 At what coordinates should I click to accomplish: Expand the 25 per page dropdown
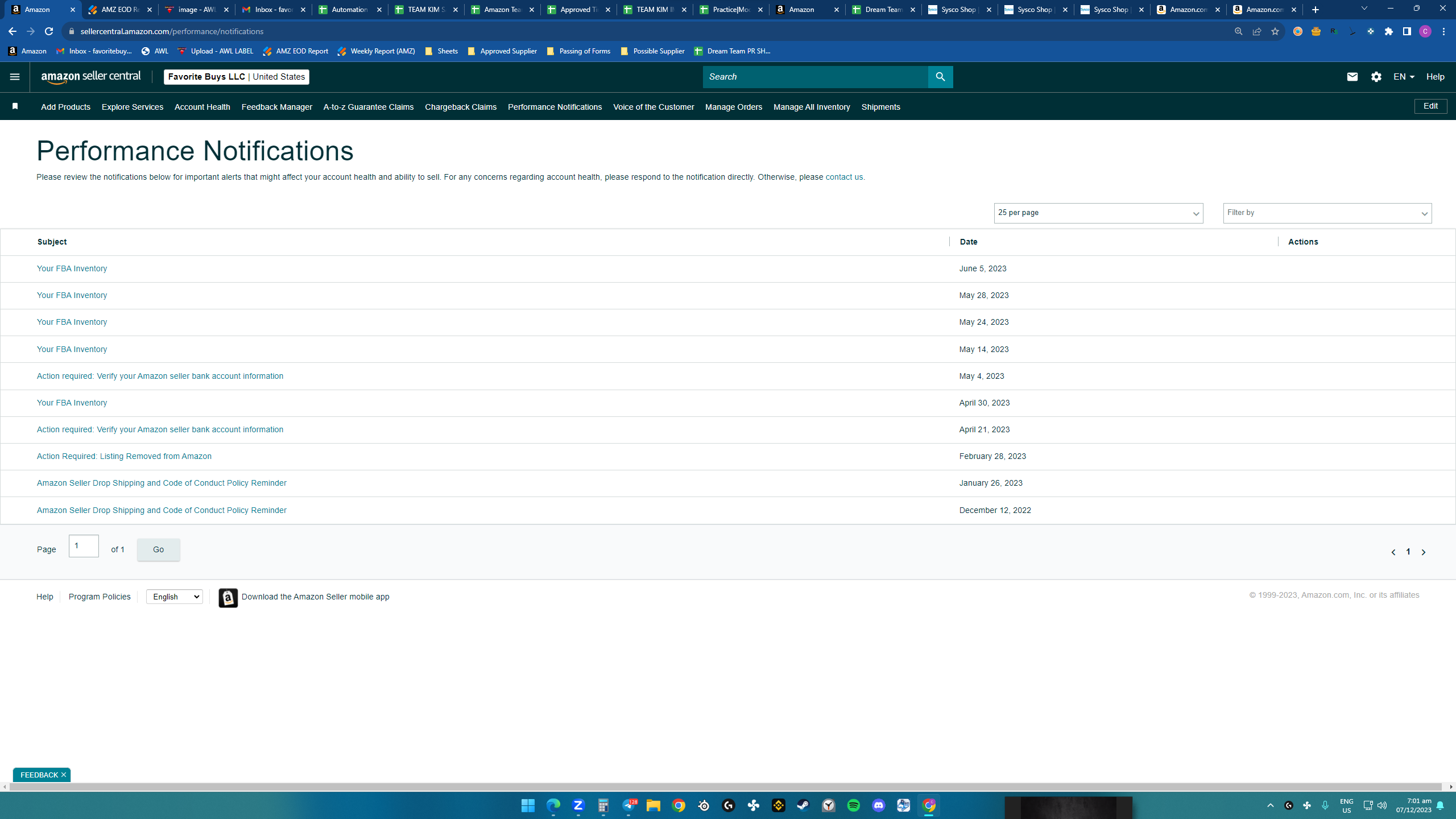[x=1098, y=213]
